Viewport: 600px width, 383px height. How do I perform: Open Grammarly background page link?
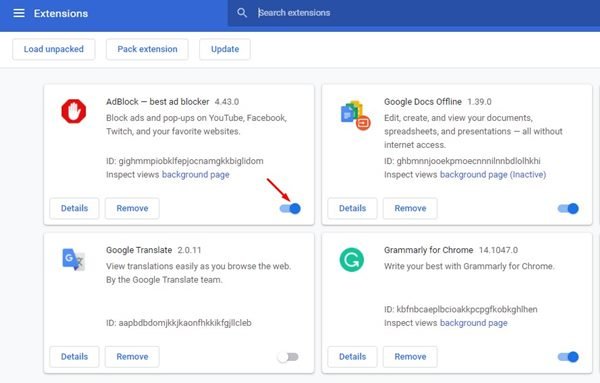[474, 323]
